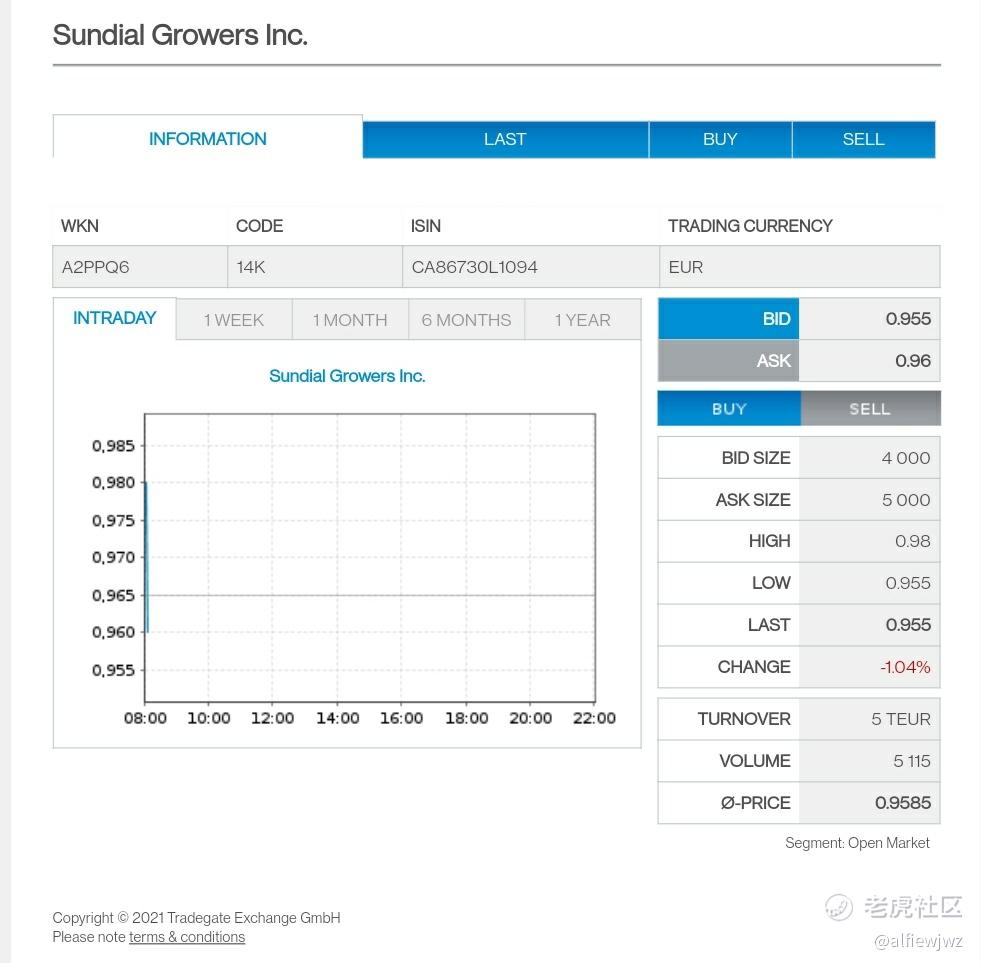Click the change value -1.04%
The width and height of the screenshot is (981, 963).
pos(905,667)
